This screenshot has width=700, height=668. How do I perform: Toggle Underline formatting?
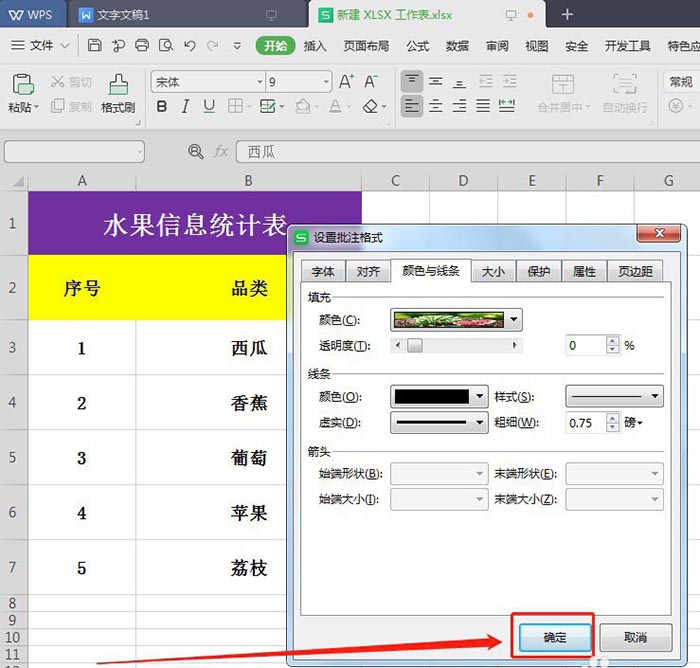click(x=209, y=107)
